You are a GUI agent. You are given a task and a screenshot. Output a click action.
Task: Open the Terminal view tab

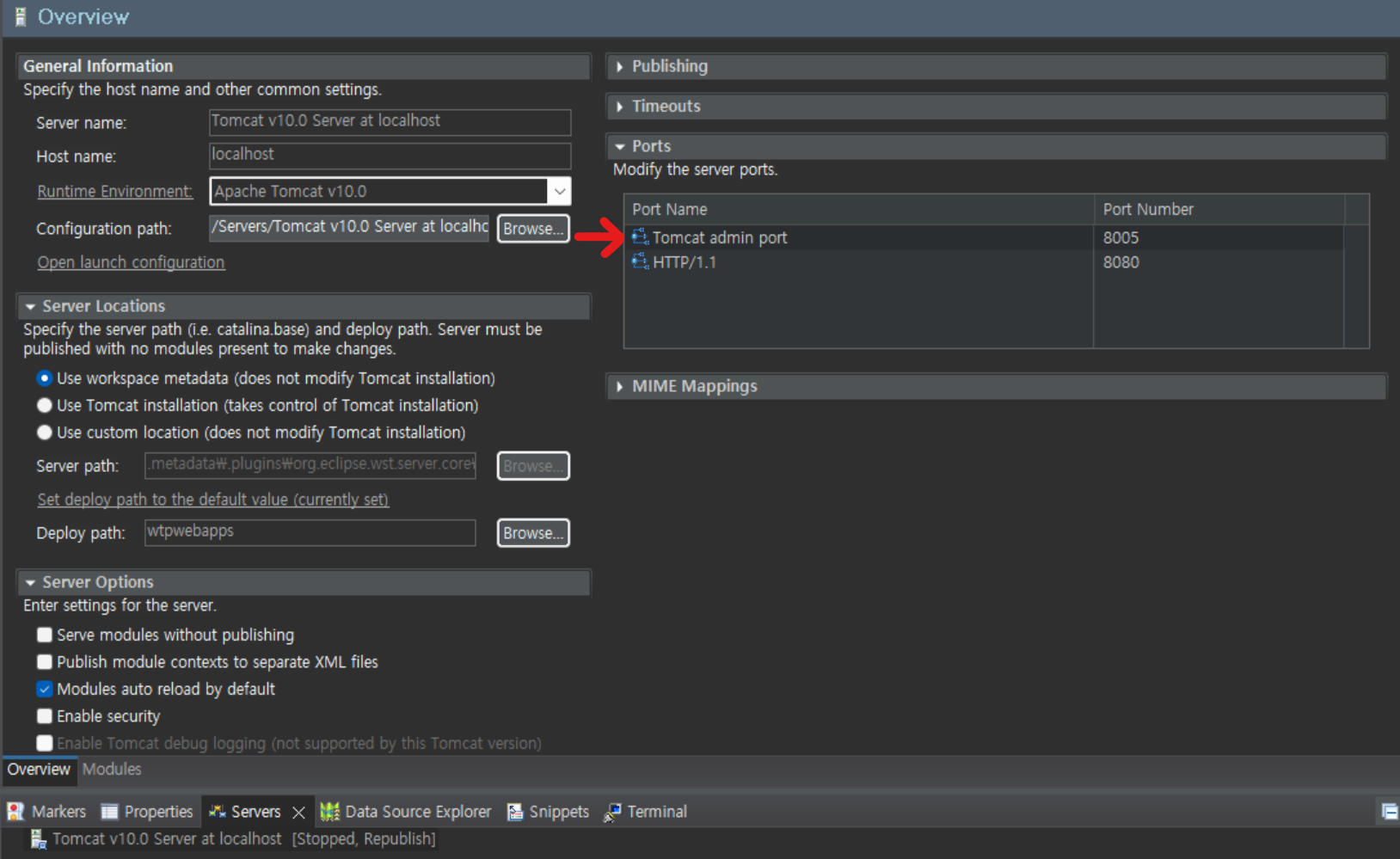(x=646, y=812)
